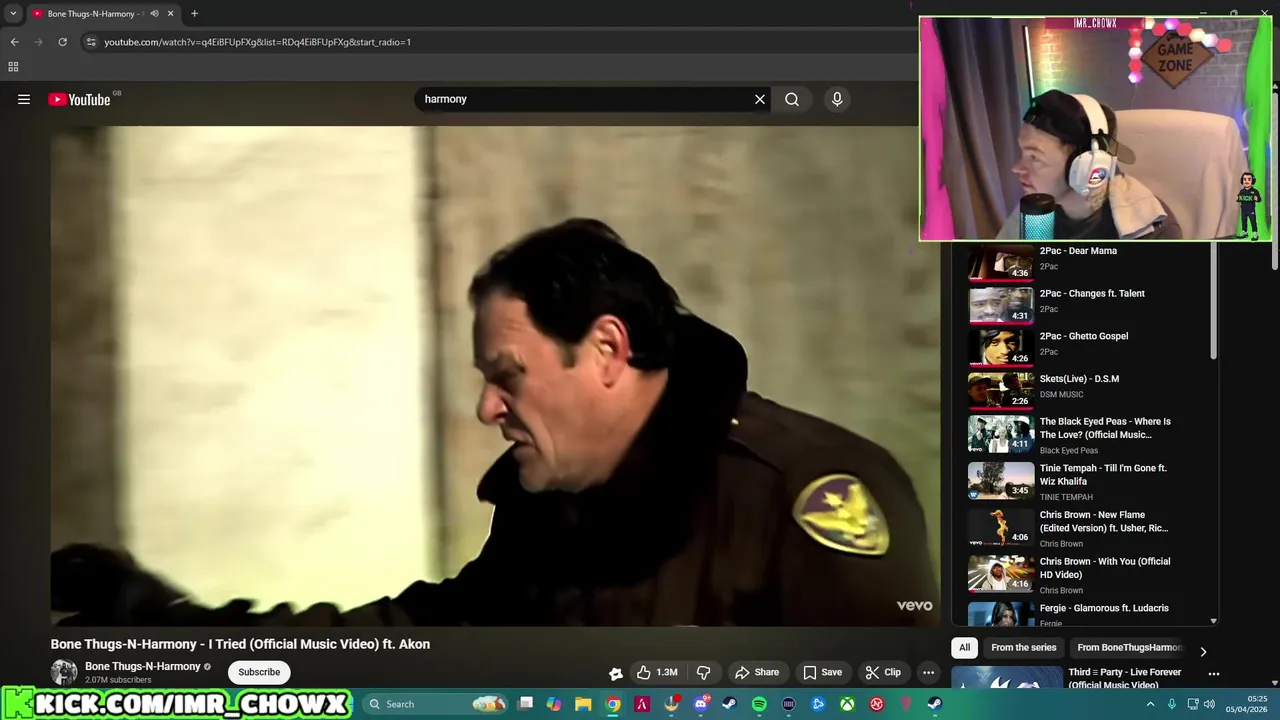Screen dimensions: 1280x720
Task: Subscribe to Bone Thugs-N-Harmony
Action: pyautogui.click(x=259, y=672)
